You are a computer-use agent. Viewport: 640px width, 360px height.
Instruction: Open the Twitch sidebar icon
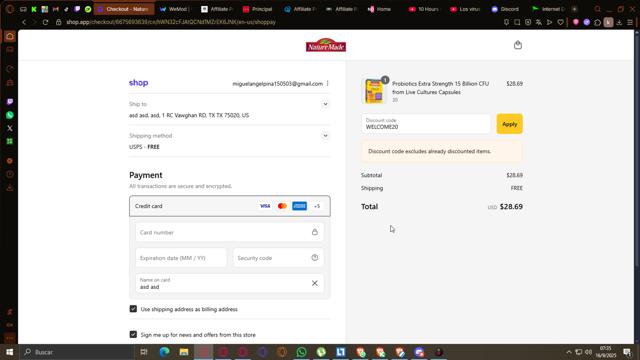click(x=10, y=102)
